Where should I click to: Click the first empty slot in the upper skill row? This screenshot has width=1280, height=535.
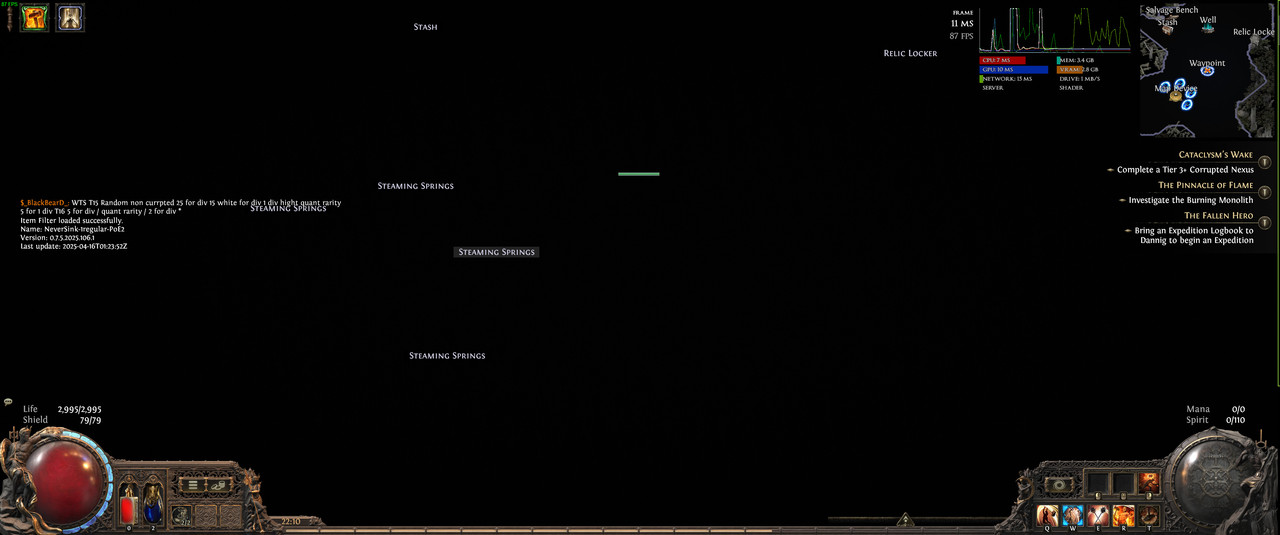pyautogui.click(x=1098, y=483)
